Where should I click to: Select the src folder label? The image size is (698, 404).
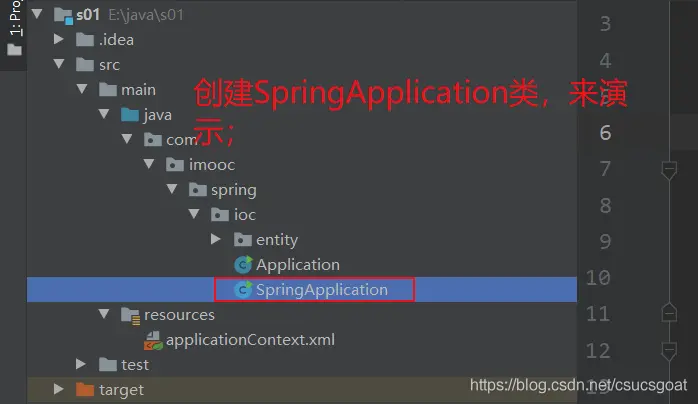click(x=110, y=65)
